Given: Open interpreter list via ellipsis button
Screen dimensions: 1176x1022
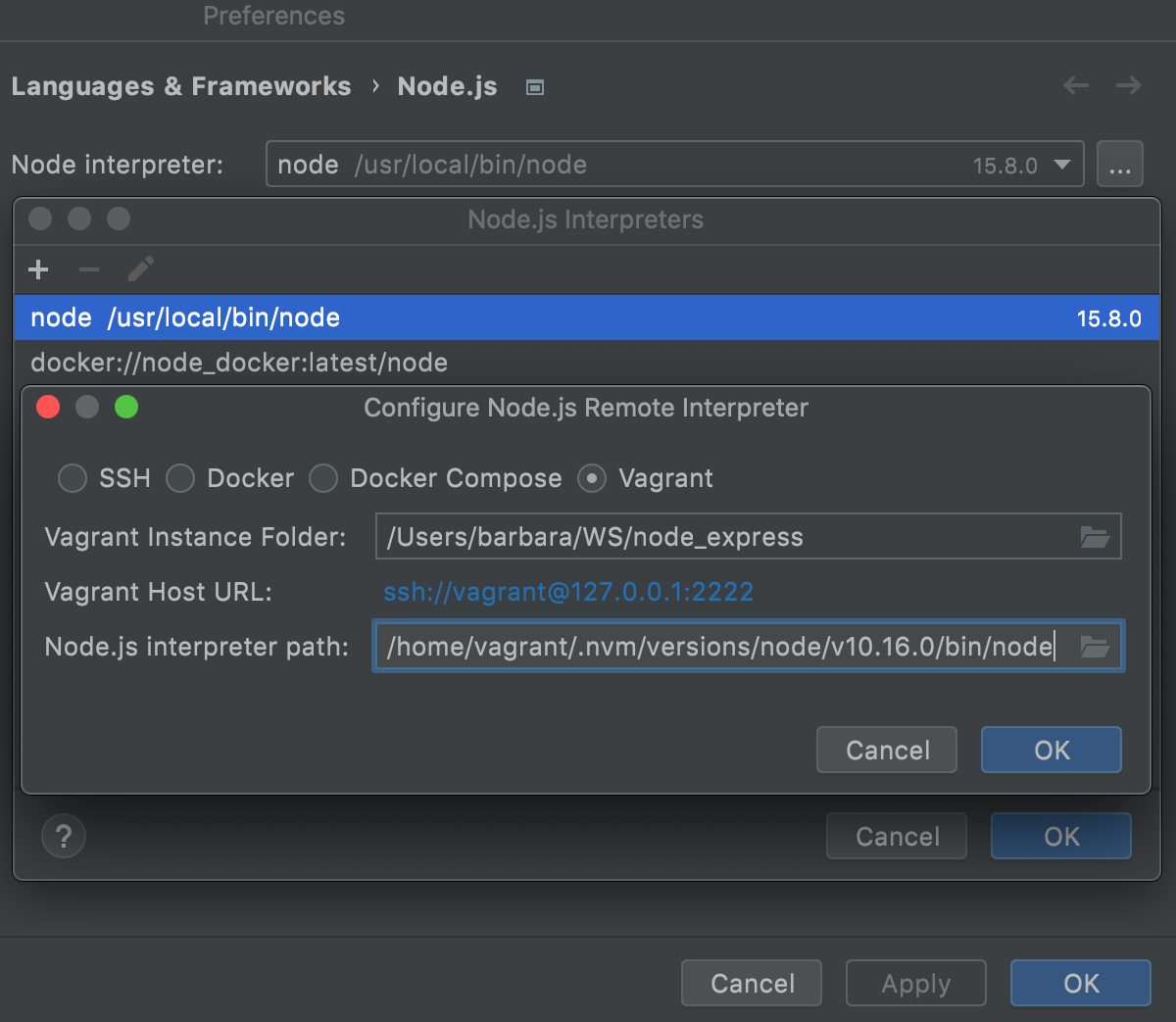Looking at the screenshot, I should coord(1120,164).
